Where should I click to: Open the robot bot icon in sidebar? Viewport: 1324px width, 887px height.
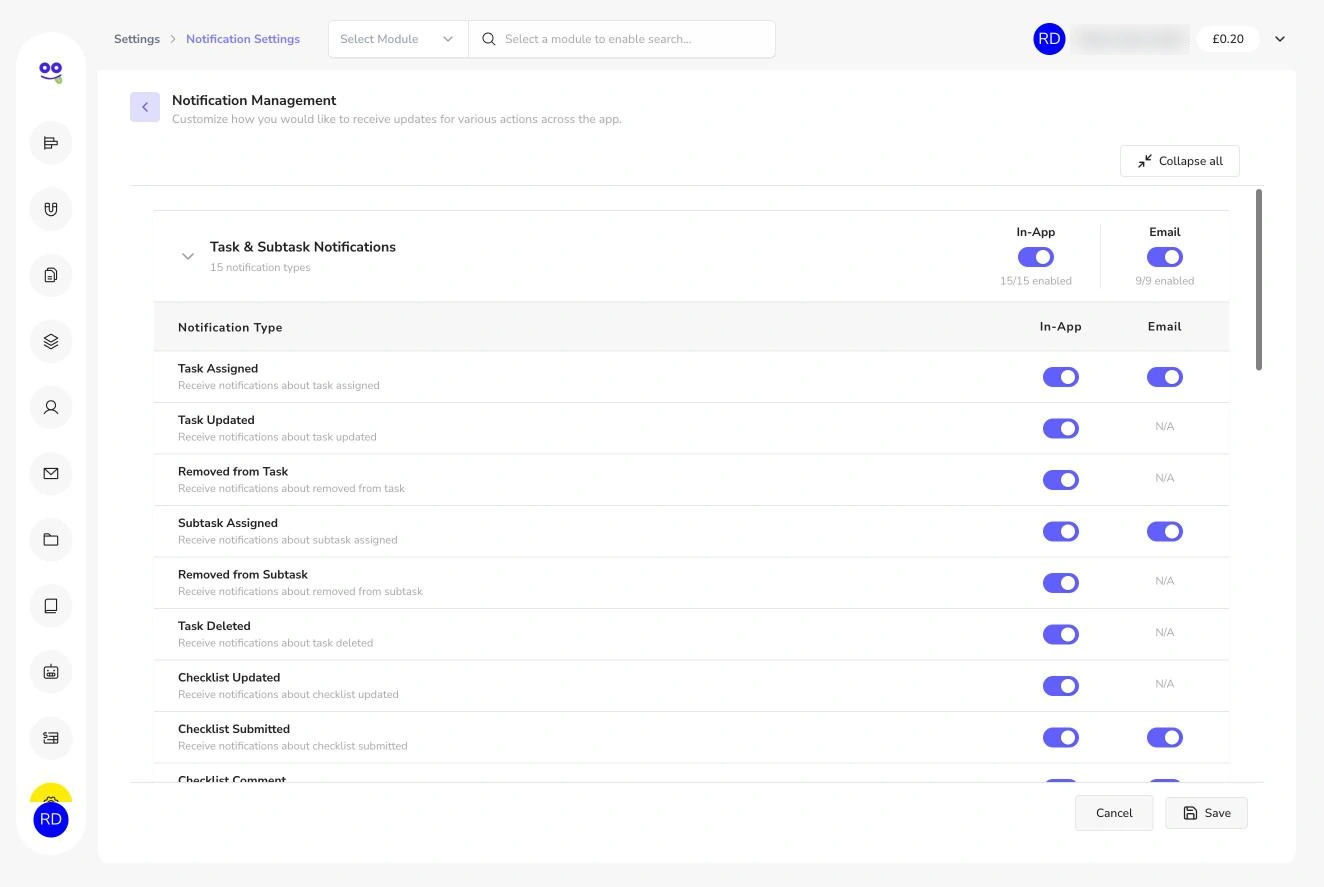(51, 672)
